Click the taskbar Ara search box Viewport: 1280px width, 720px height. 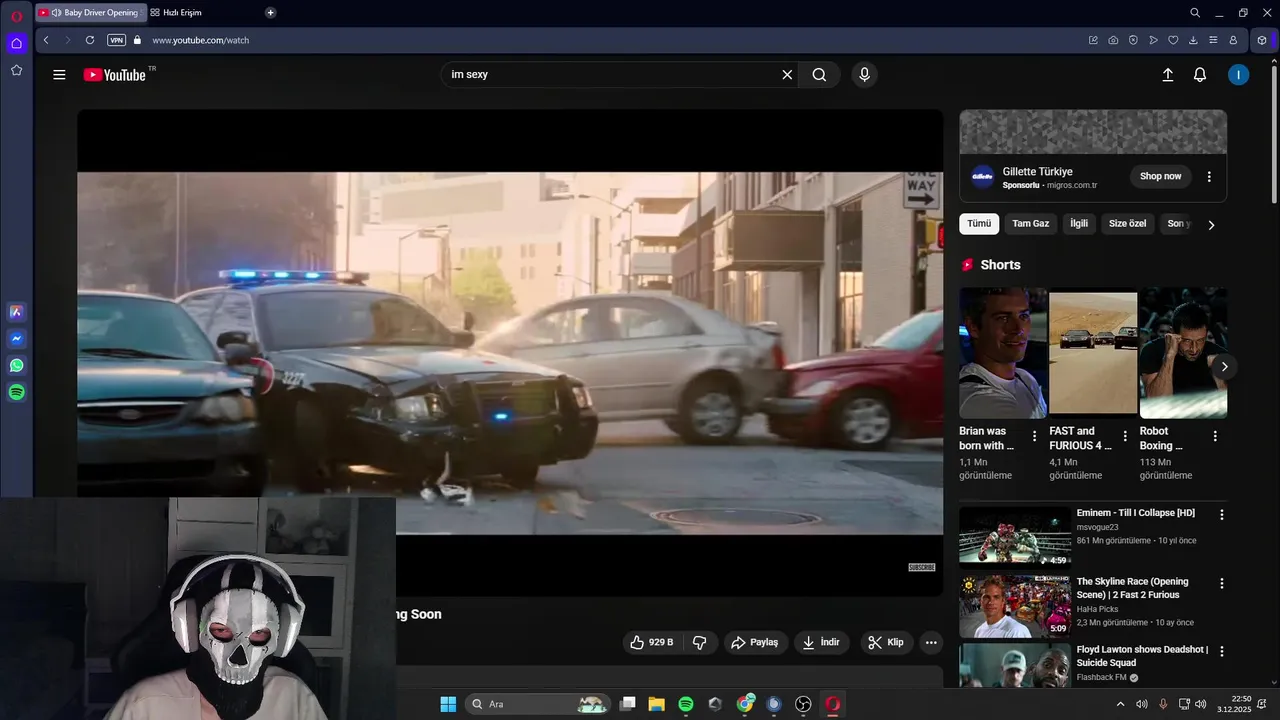[x=539, y=704]
